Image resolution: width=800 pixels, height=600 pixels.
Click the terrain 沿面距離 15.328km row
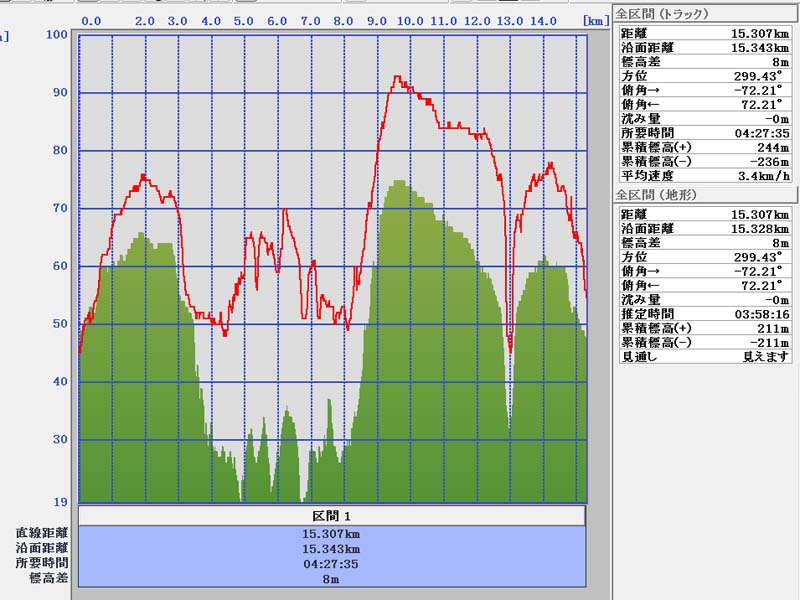pyautogui.click(x=704, y=228)
